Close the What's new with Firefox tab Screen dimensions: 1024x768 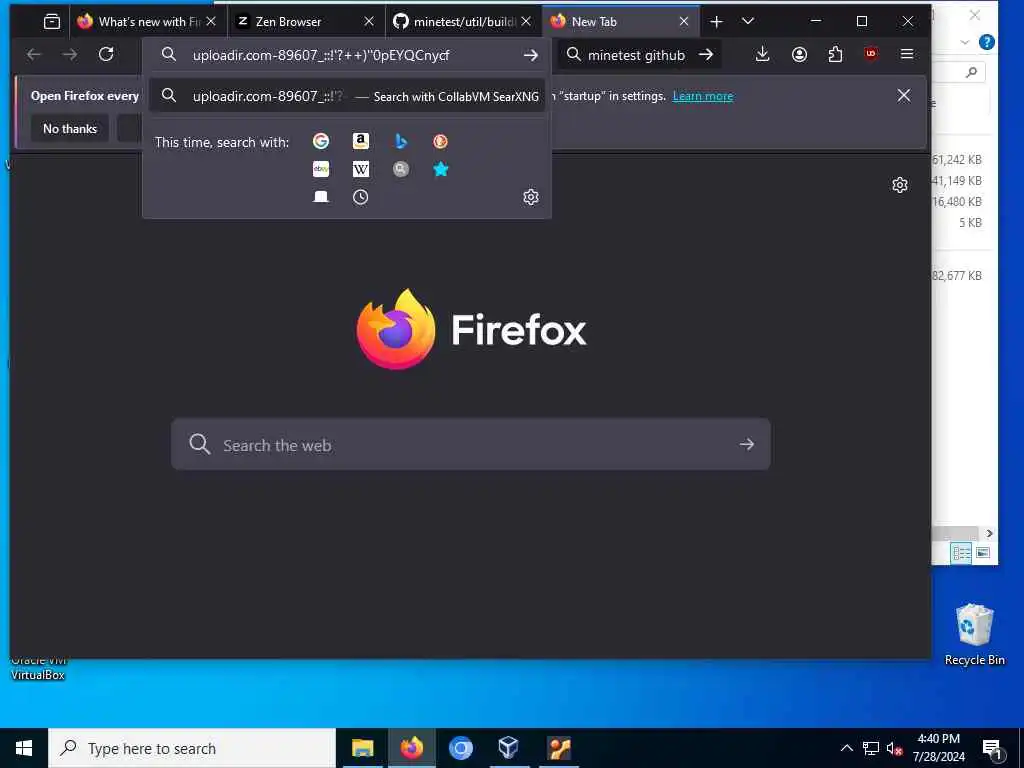[x=211, y=22]
